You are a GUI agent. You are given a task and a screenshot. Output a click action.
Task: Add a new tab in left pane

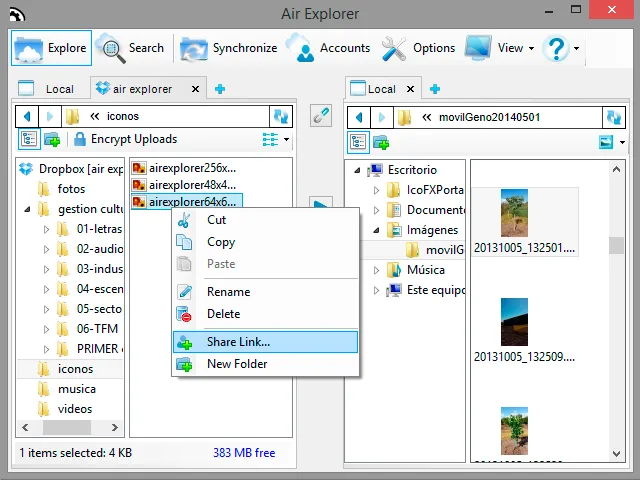click(x=220, y=89)
